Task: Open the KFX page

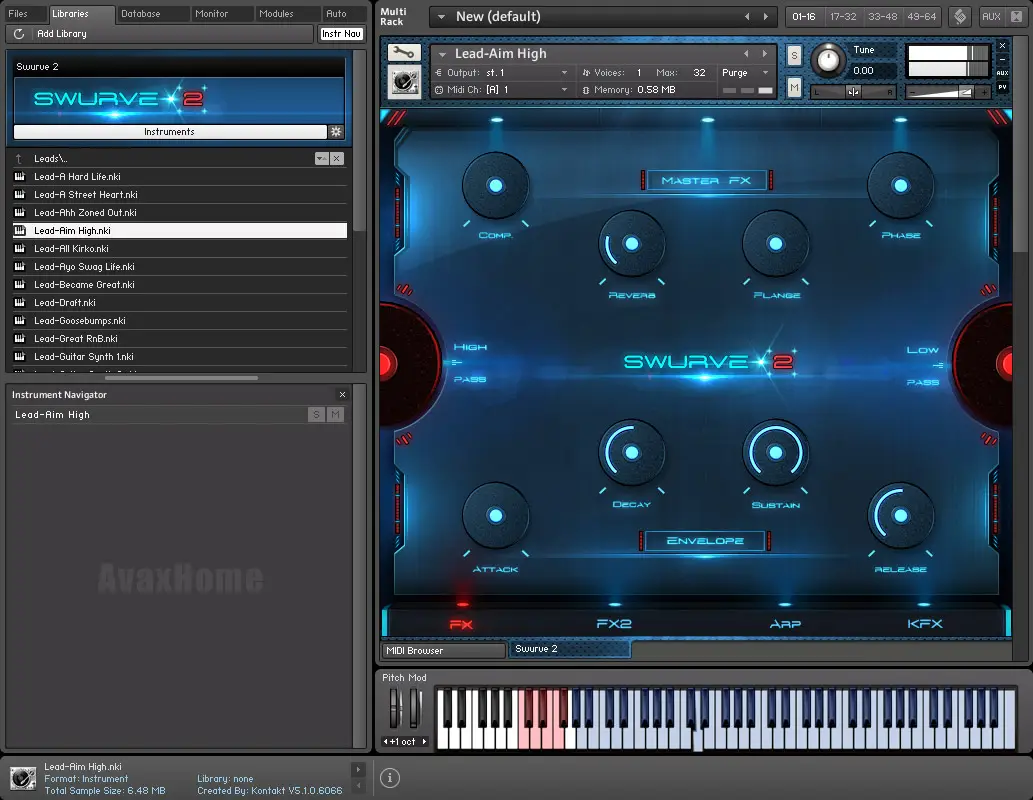Action: 925,623
